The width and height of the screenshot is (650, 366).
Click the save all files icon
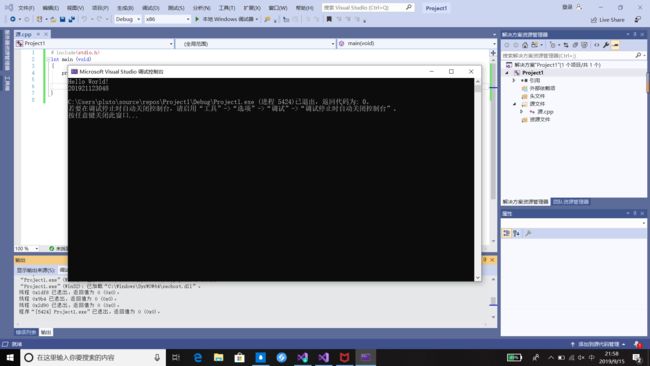(72, 19)
